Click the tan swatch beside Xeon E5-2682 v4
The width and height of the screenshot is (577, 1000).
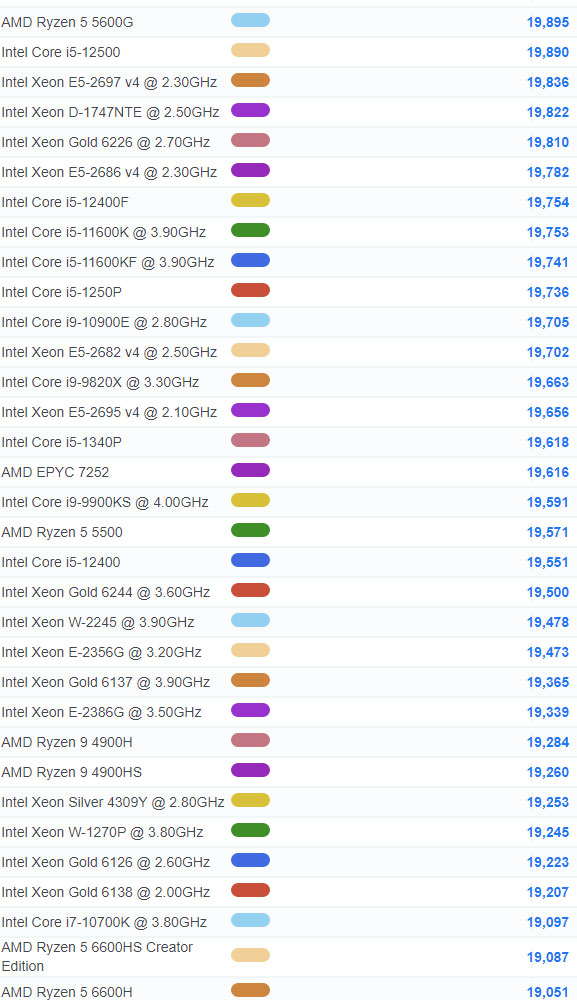(x=250, y=350)
